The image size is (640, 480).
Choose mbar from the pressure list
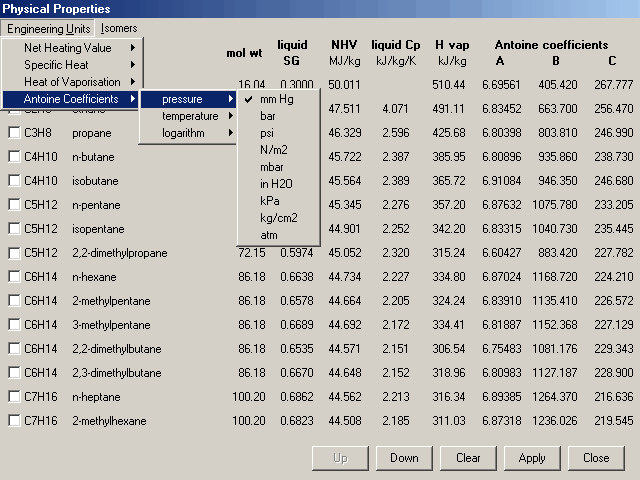[x=272, y=166]
